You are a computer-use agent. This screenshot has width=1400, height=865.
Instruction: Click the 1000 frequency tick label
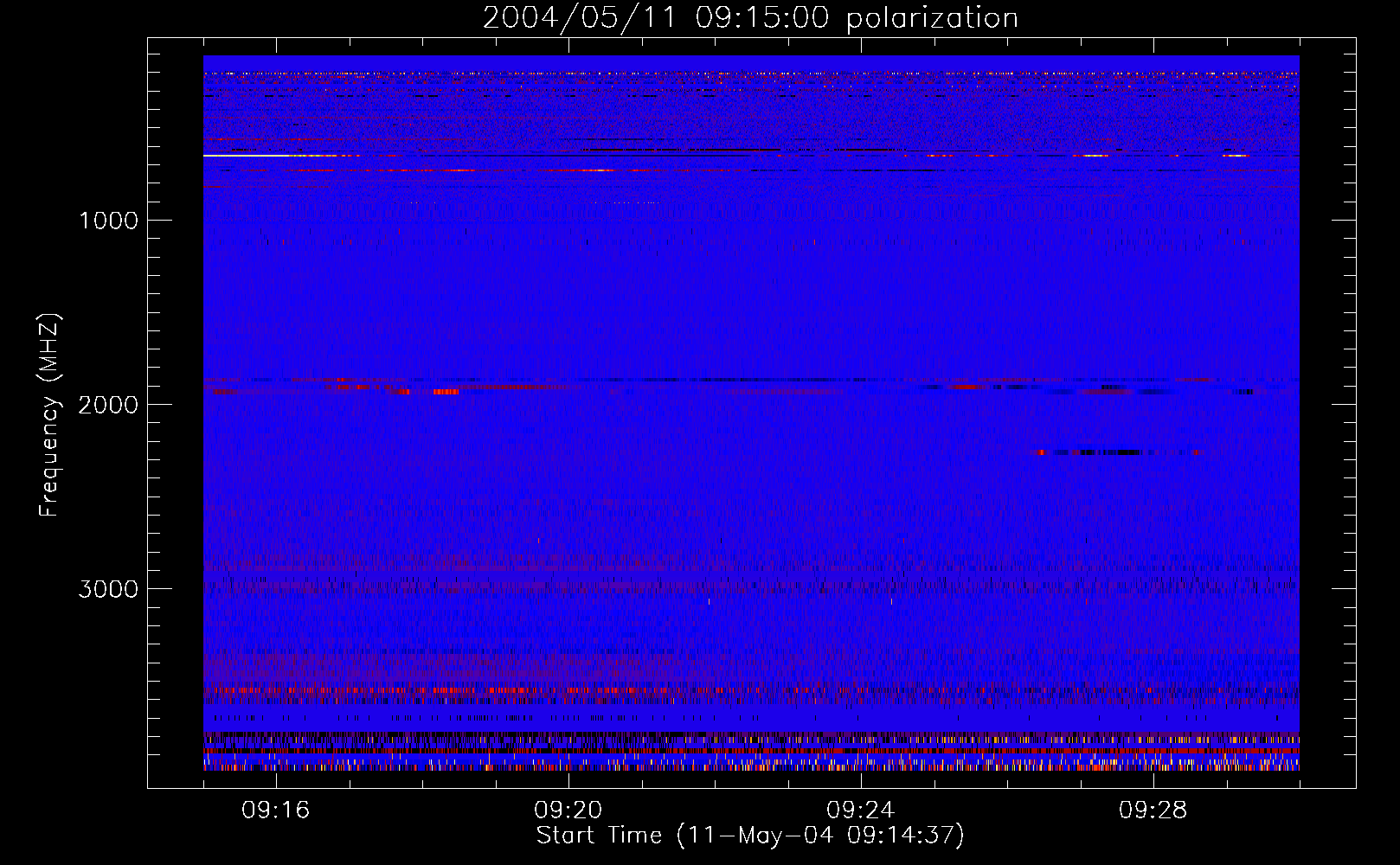(x=109, y=221)
